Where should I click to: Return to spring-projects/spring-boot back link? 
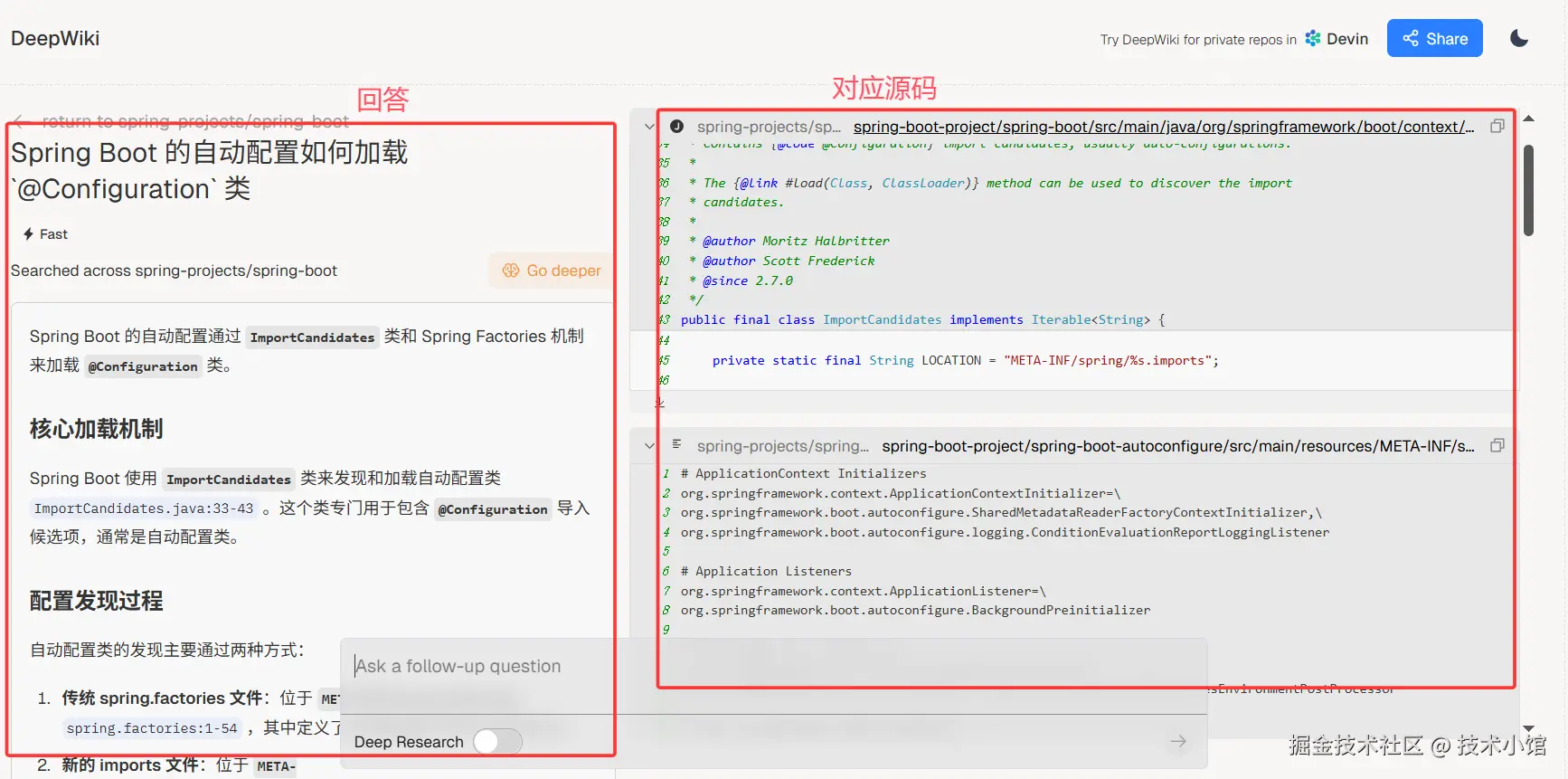(x=181, y=121)
